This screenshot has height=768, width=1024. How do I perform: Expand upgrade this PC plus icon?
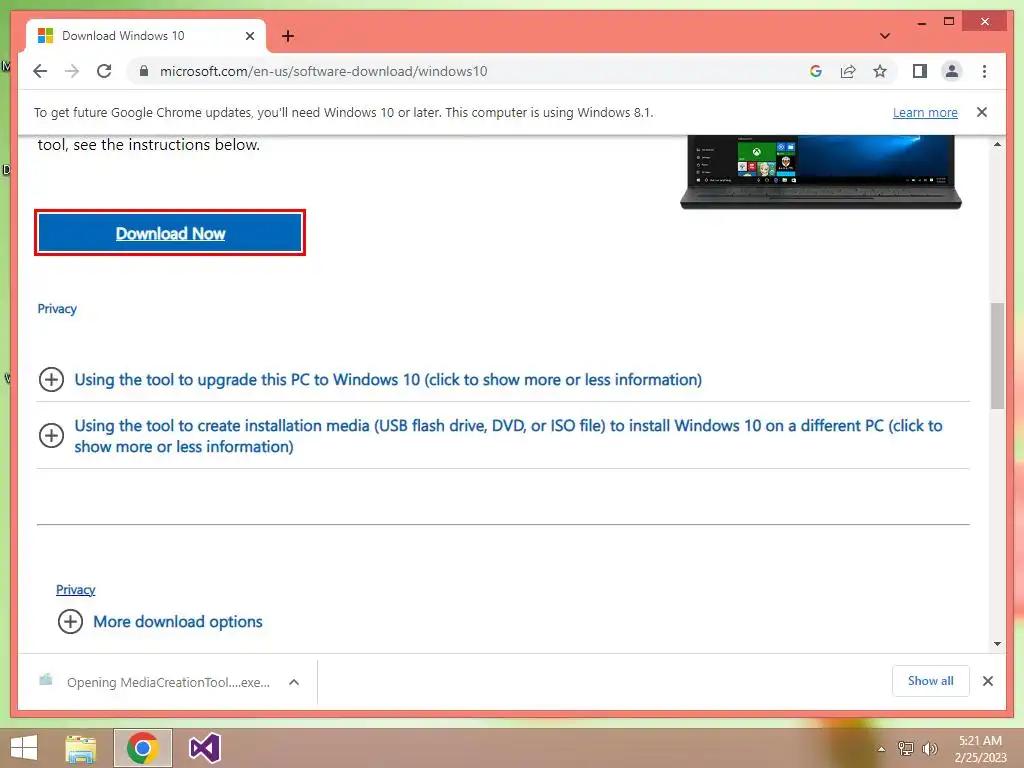(51, 379)
